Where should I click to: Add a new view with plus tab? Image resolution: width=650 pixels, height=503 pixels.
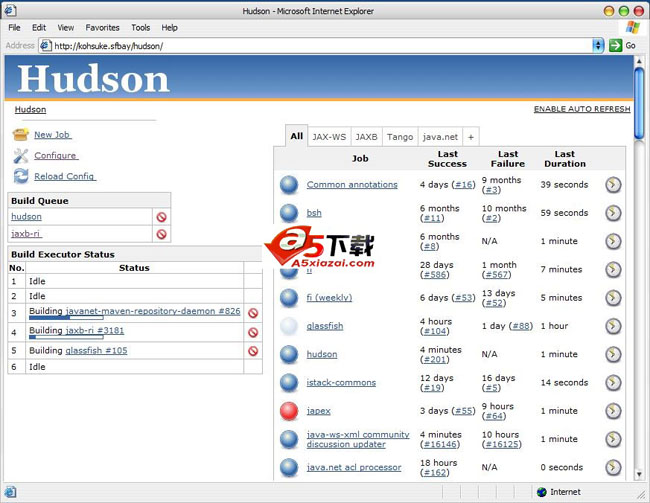tap(471, 137)
